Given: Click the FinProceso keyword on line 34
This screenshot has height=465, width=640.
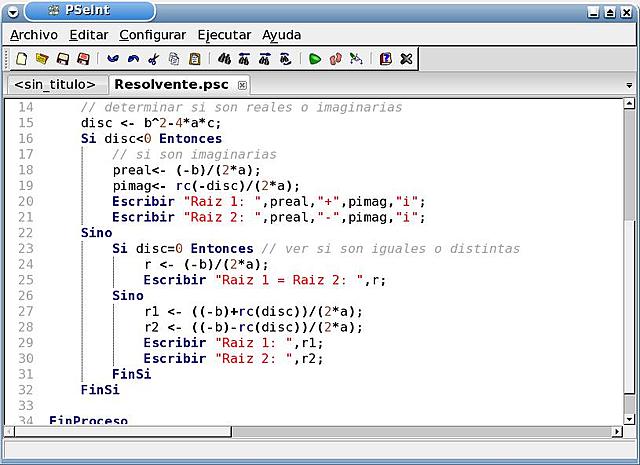Looking at the screenshot, I should [x=88, y=420].
